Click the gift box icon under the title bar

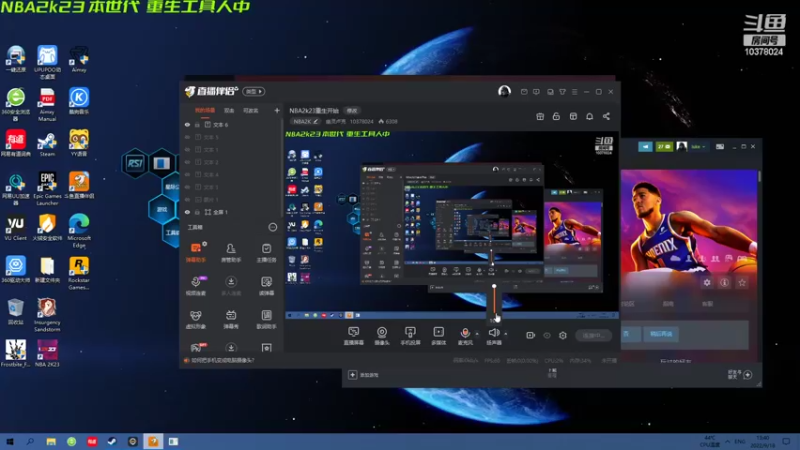pos(540,116)
